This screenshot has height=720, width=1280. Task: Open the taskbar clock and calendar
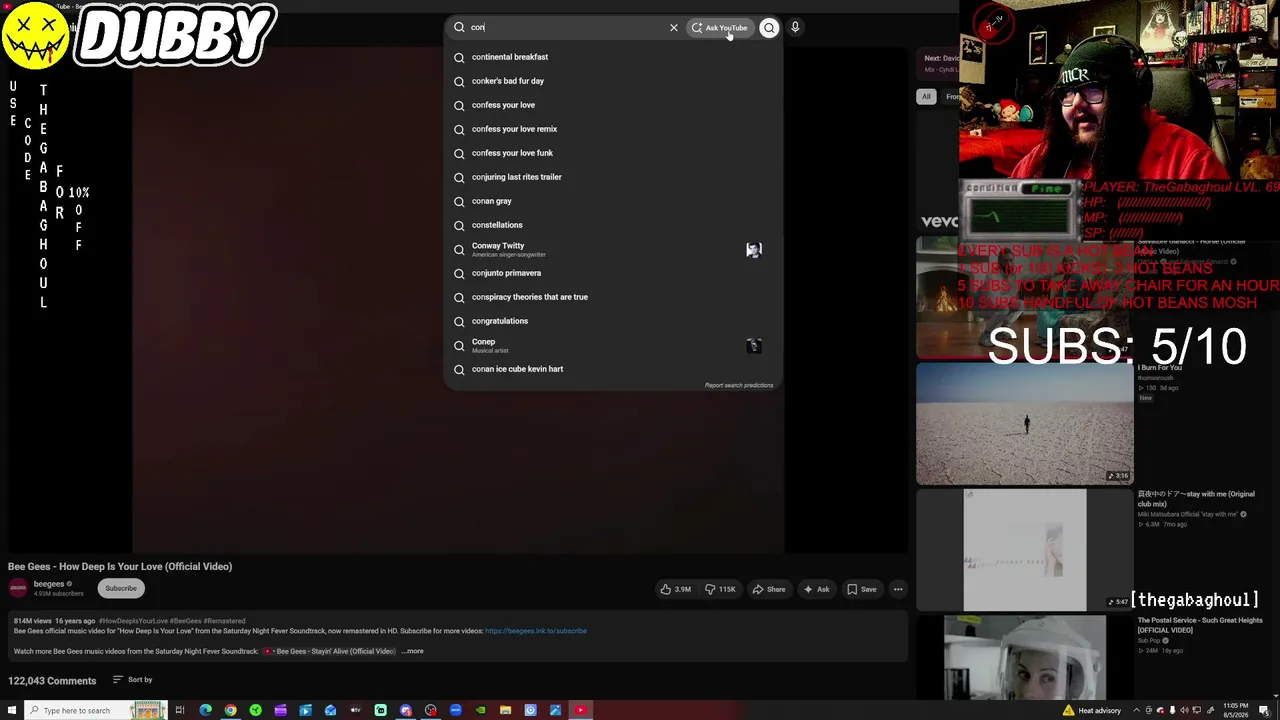click(1235, 710)
